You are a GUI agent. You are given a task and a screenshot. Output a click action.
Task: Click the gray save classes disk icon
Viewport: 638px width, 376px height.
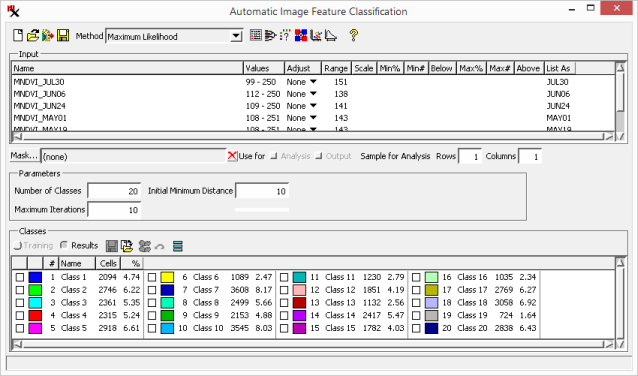pos(111,246)
